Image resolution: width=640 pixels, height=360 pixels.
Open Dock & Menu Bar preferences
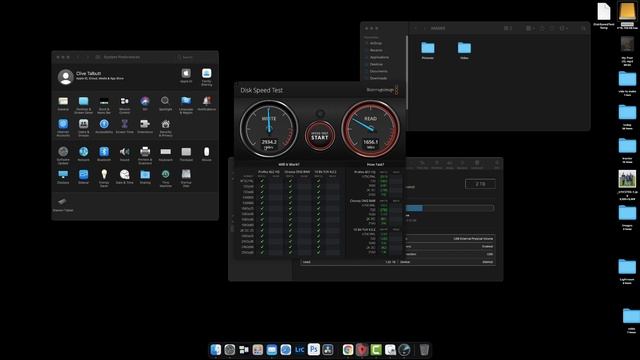tap(104, 104)
